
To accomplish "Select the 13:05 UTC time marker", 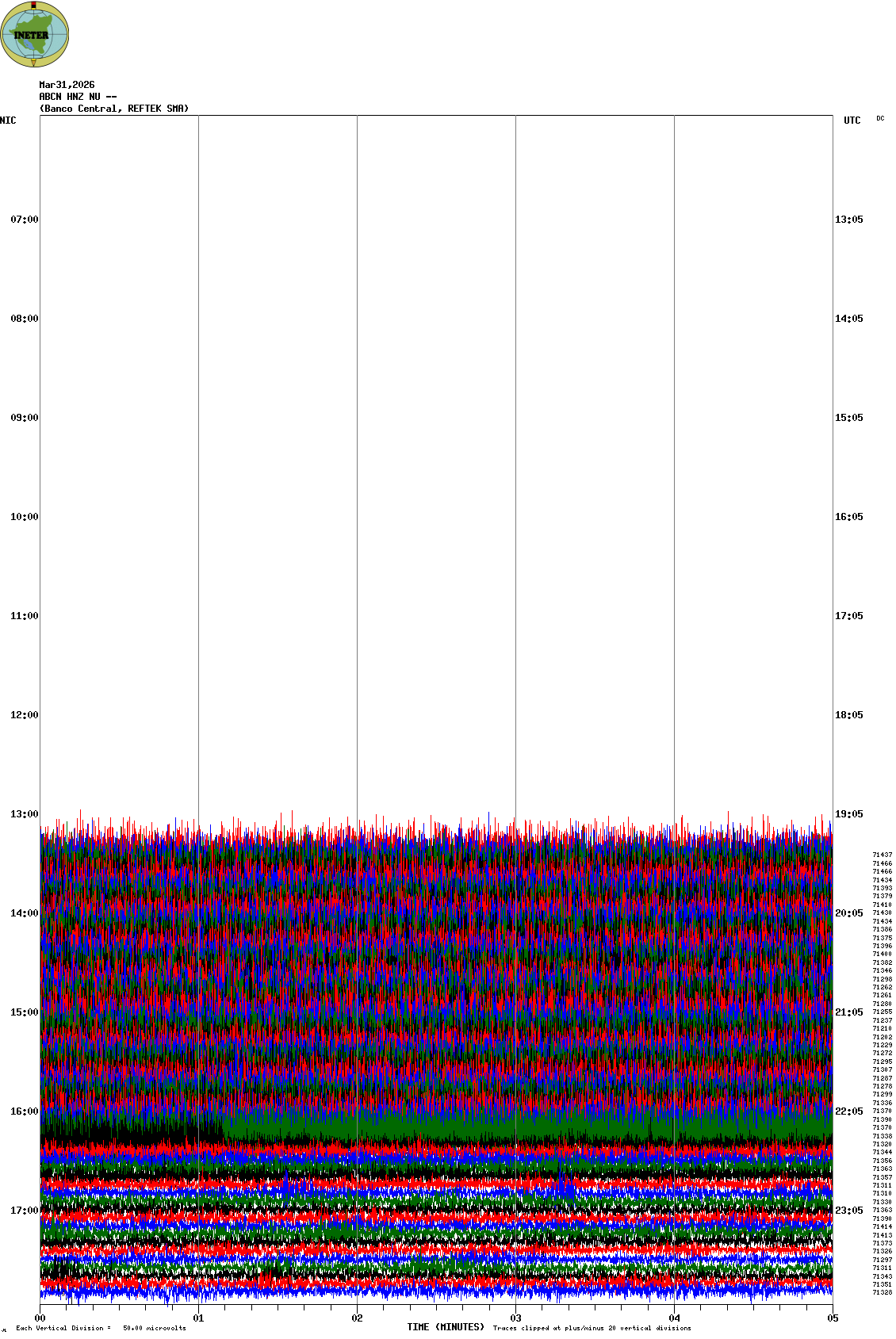I will pos(848,220).
